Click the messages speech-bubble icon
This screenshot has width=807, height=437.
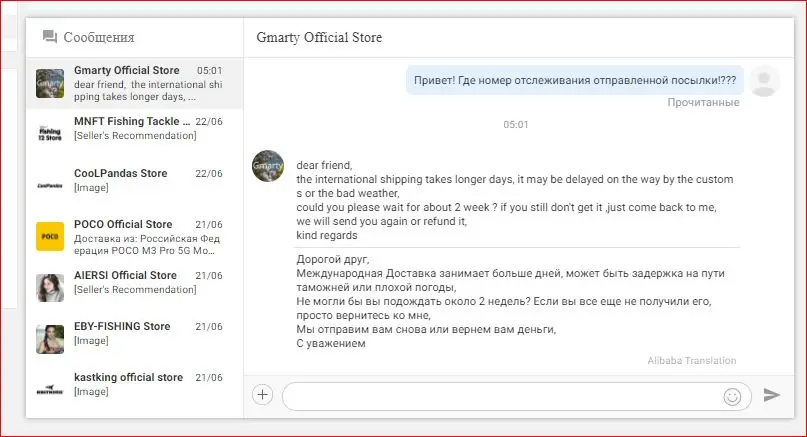(49, 37)
